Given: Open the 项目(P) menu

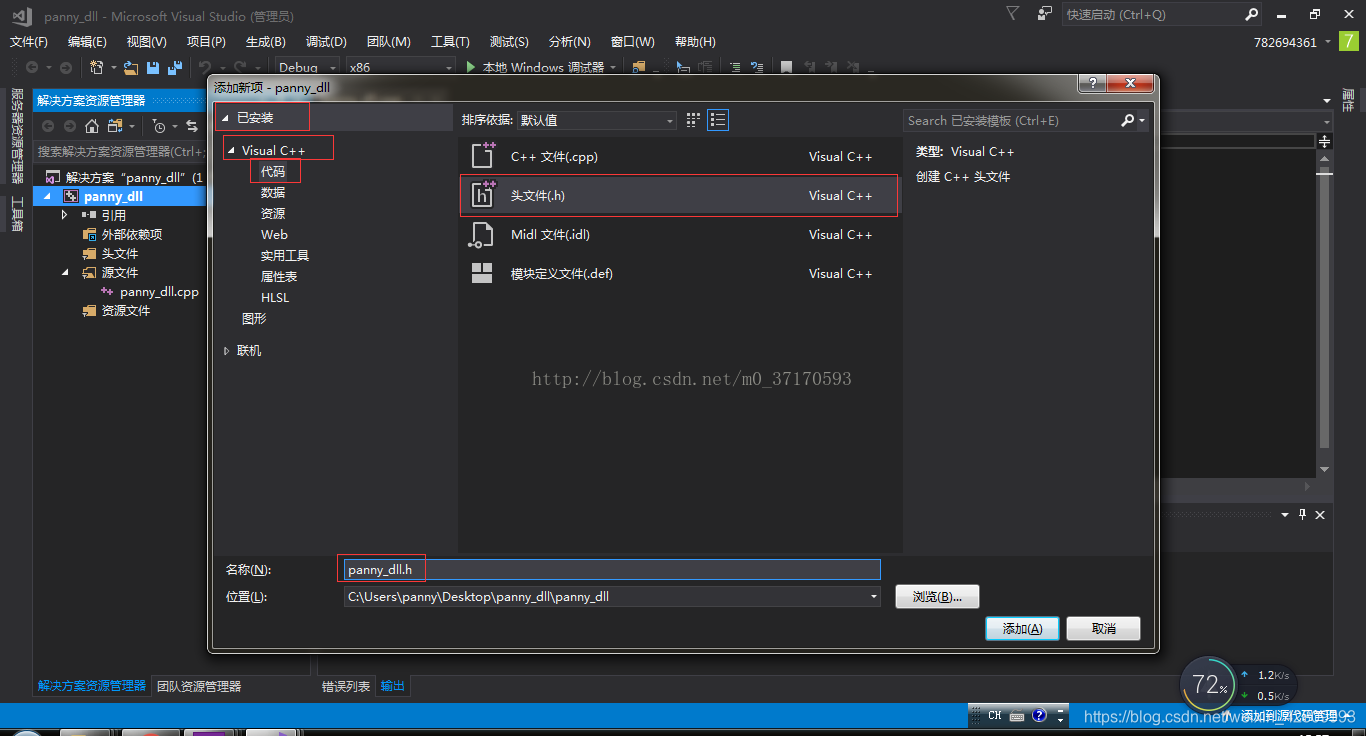Looking at the screenshot, I should (x=206, y=41).
